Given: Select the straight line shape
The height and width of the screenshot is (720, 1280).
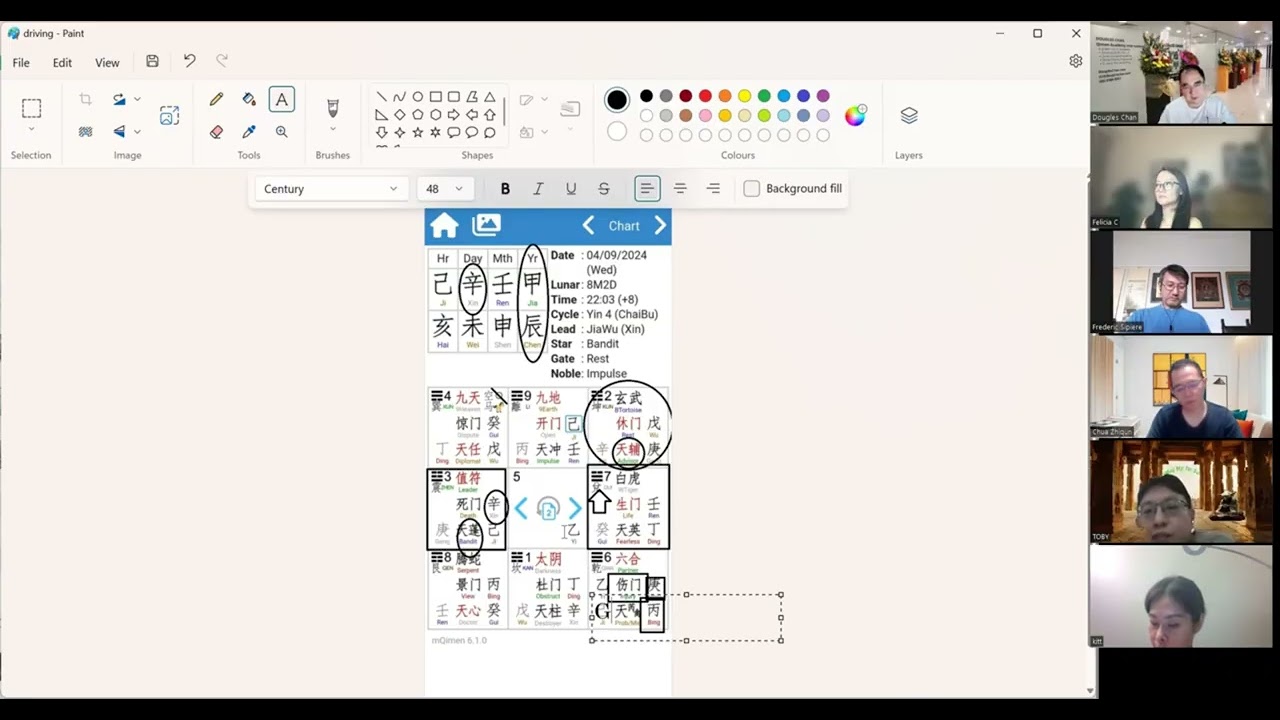Looking at the screenshot, I should pos(381,97).
